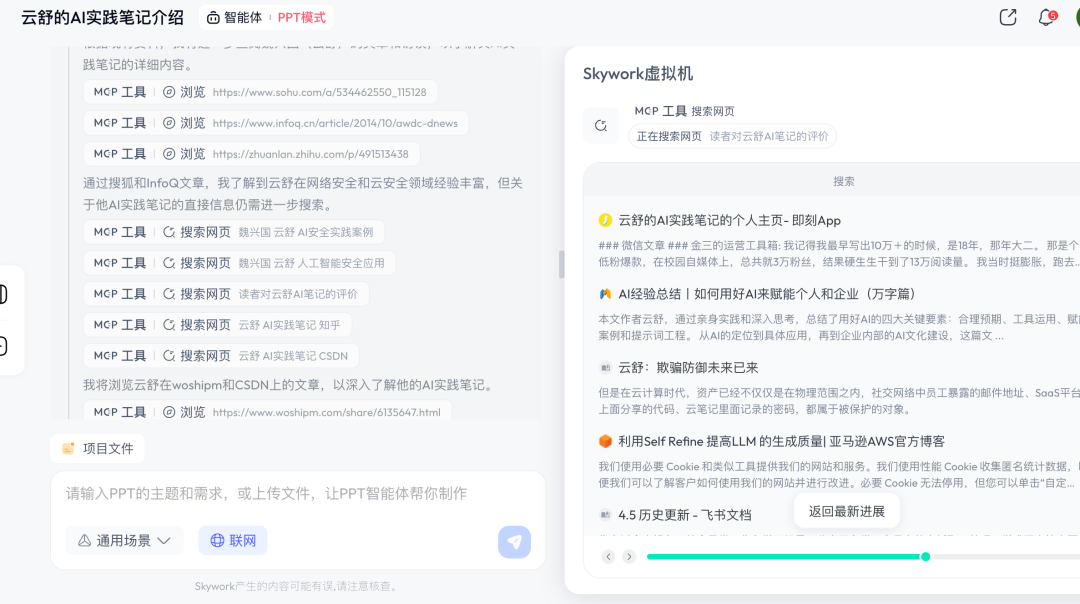Open result 云舒的AI实践笔记的个人主页- 即刻App
Viewport: 1080px width, 604px height.
(x=729, y=220)
